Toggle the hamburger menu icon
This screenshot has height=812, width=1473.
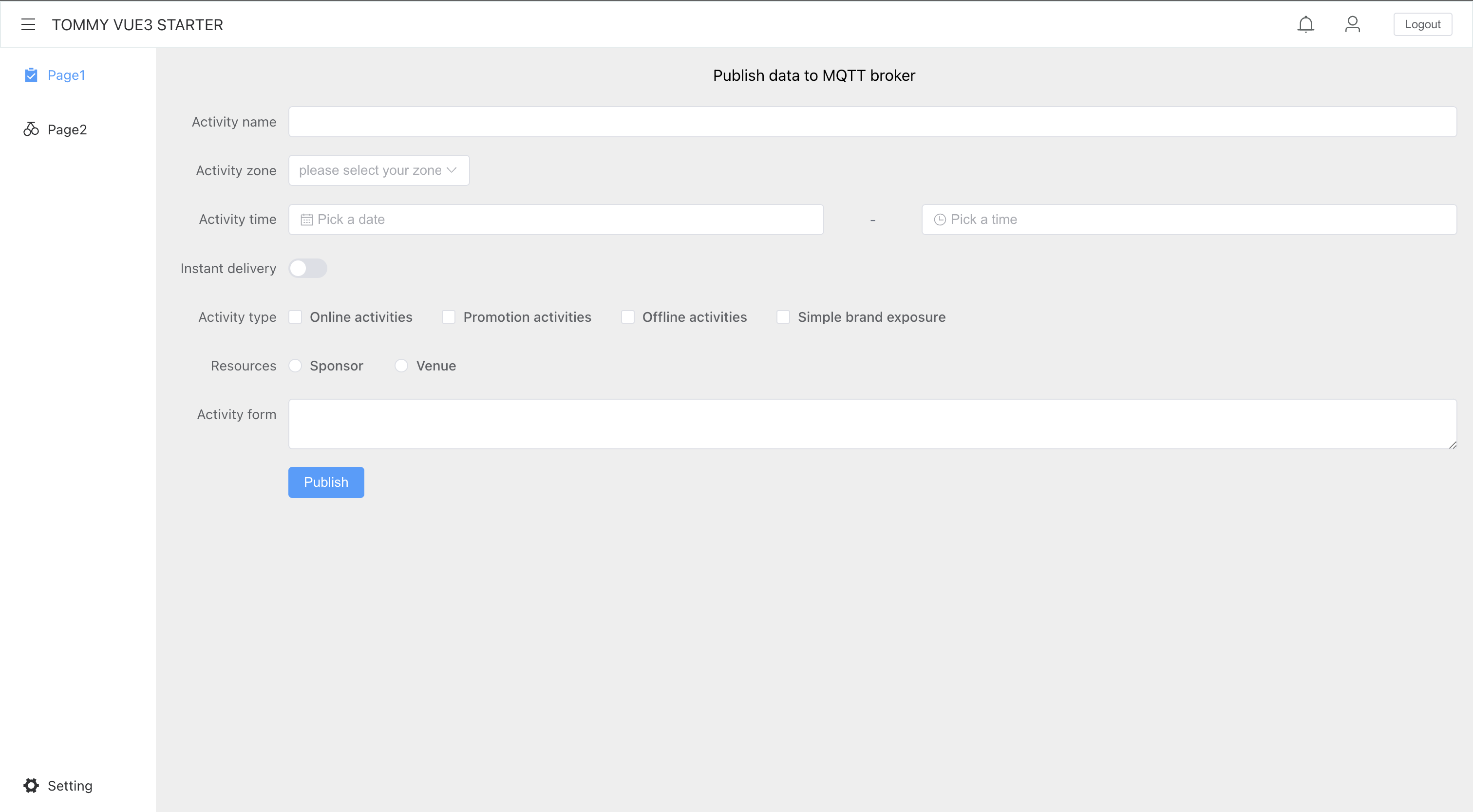pos(28,24)
